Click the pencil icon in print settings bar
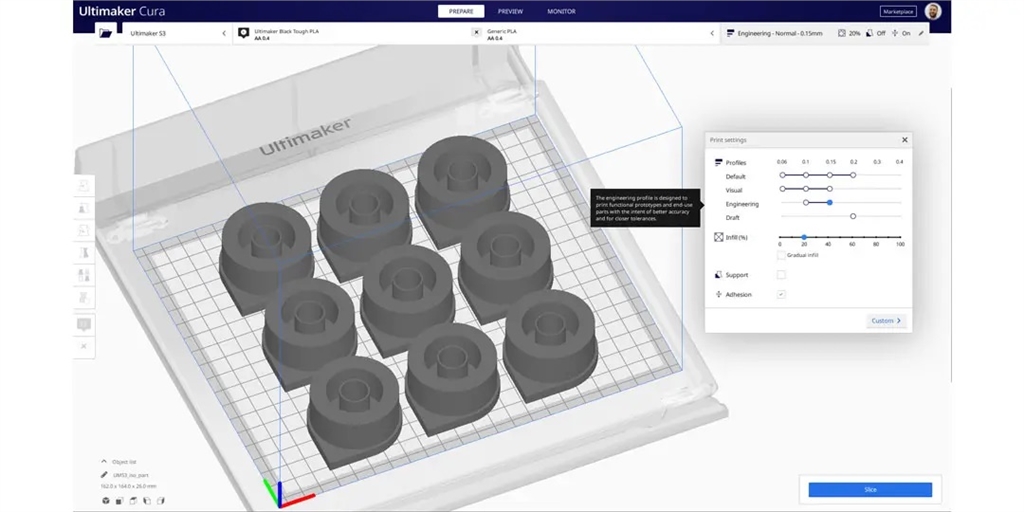The image size is (1024, 512). (x=921, y=33)
